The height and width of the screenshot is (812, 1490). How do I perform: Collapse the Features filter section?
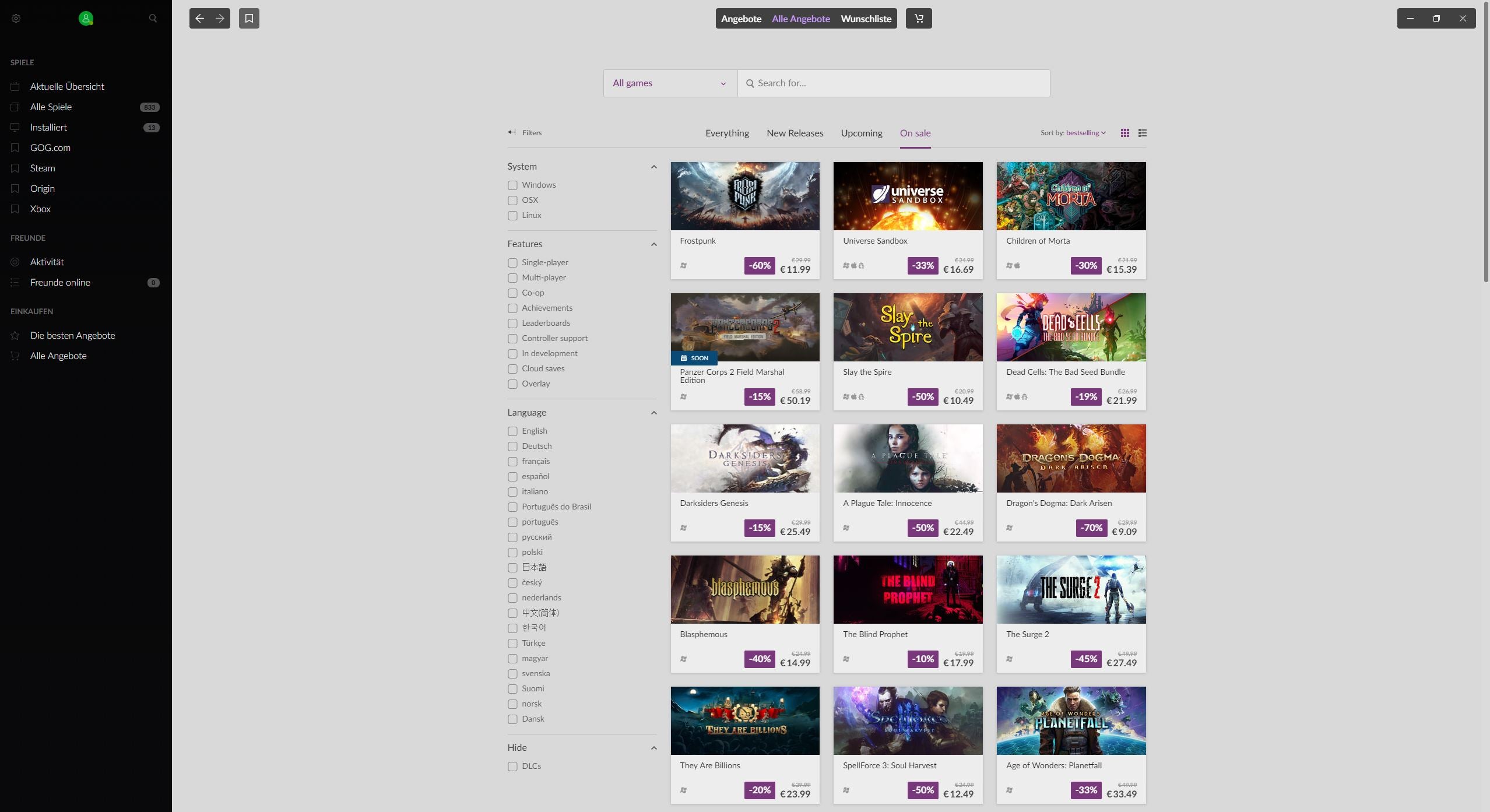653,244
